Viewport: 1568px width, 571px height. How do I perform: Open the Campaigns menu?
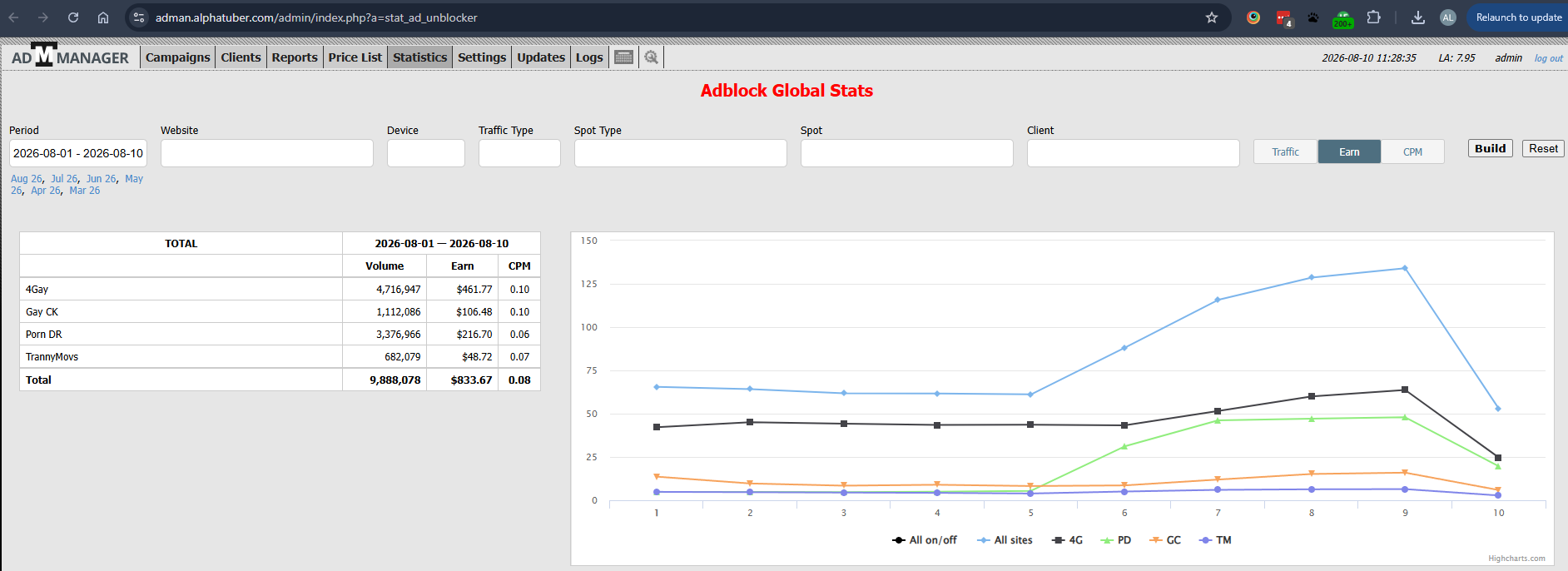pyautogui.click(x=177, y=57)
